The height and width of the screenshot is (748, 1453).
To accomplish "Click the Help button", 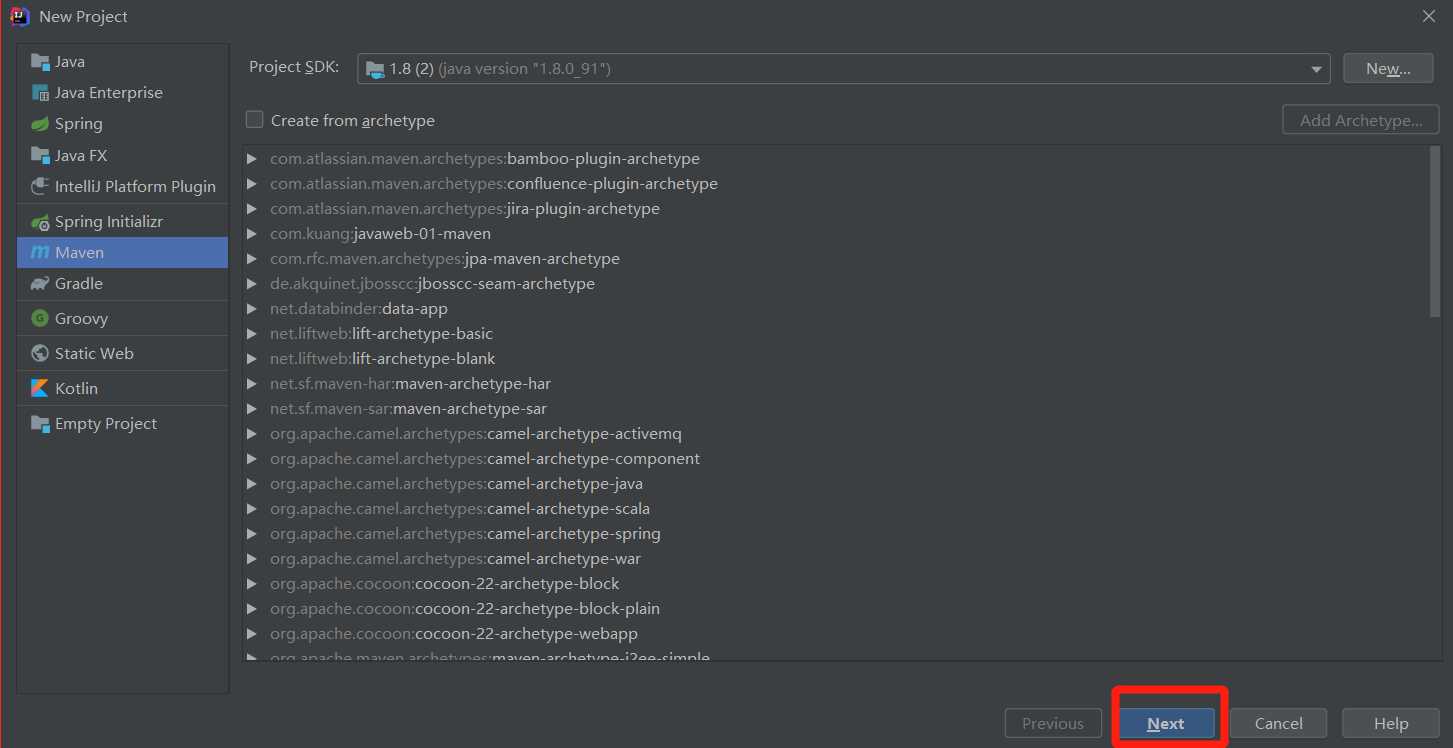I will pyautogui.click(x=1391, y=723).
